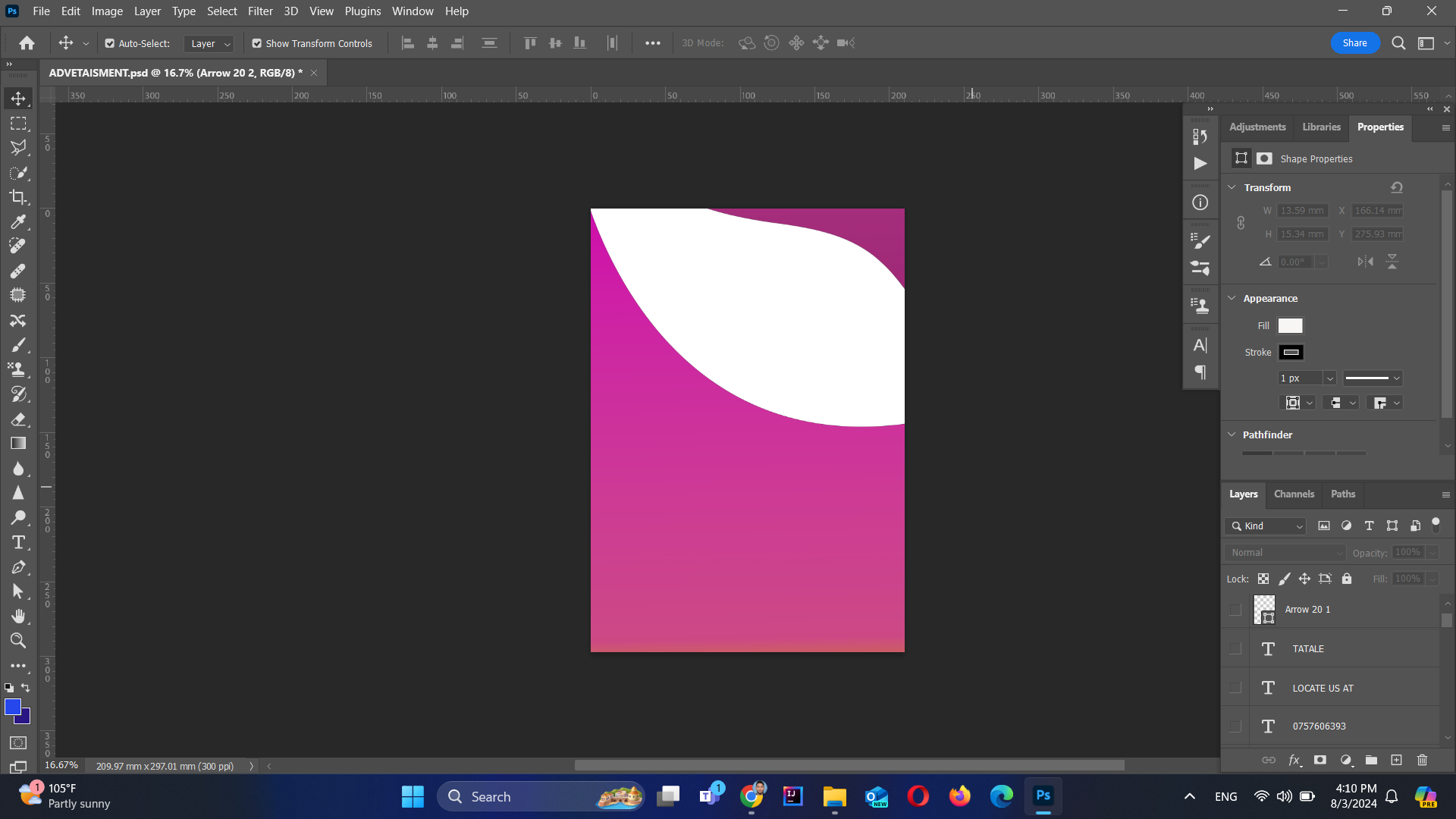Collapse the Transform section

point(1232,187)
